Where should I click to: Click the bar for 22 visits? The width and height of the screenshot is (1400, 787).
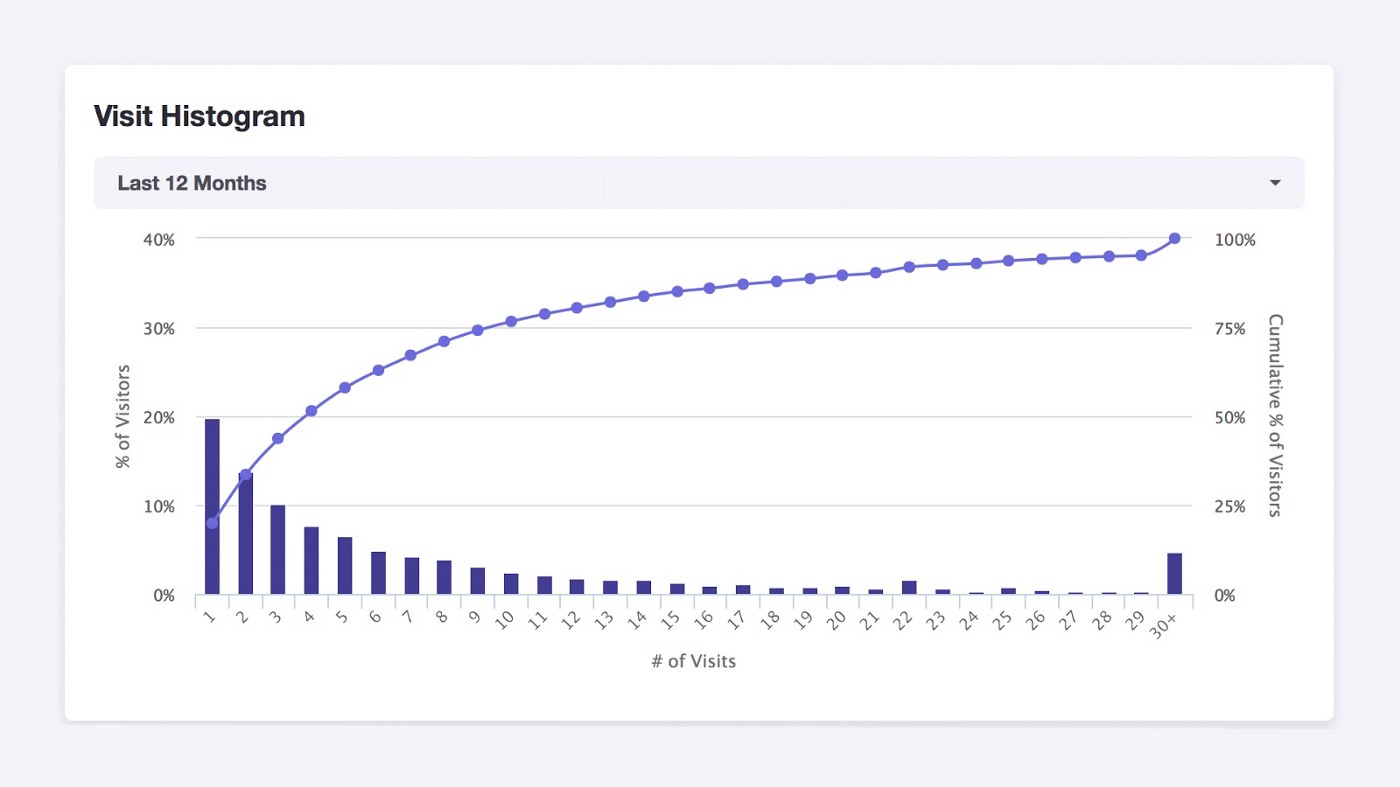pos(909,588)
